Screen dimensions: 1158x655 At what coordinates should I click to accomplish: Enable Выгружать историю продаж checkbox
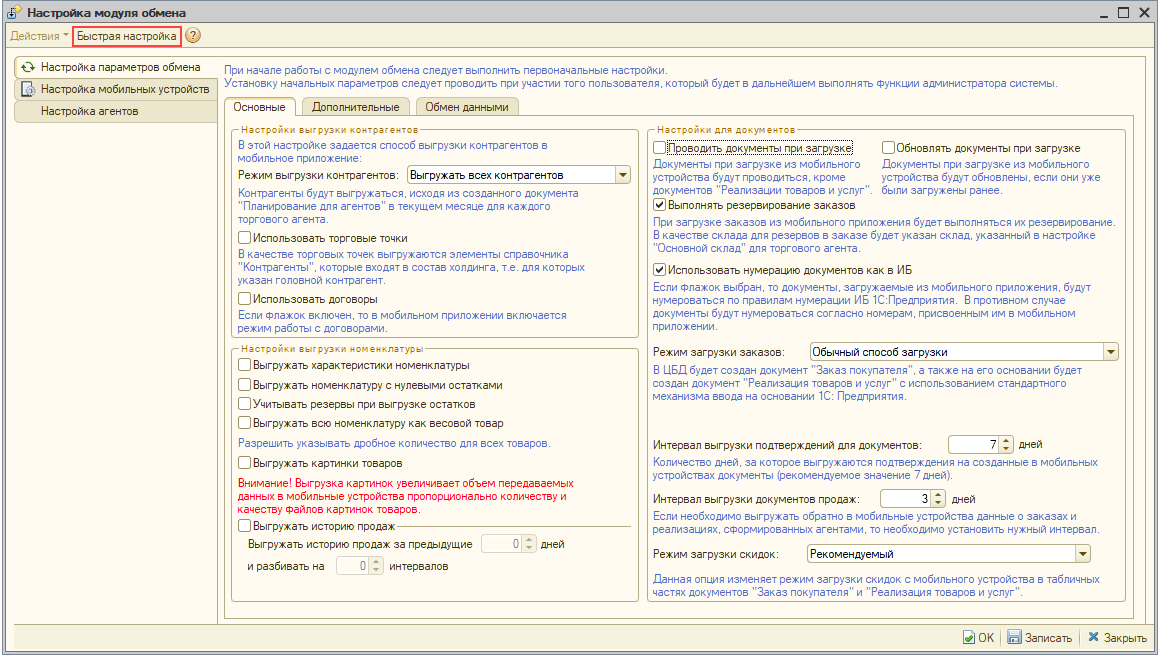[x=244, y=526]
